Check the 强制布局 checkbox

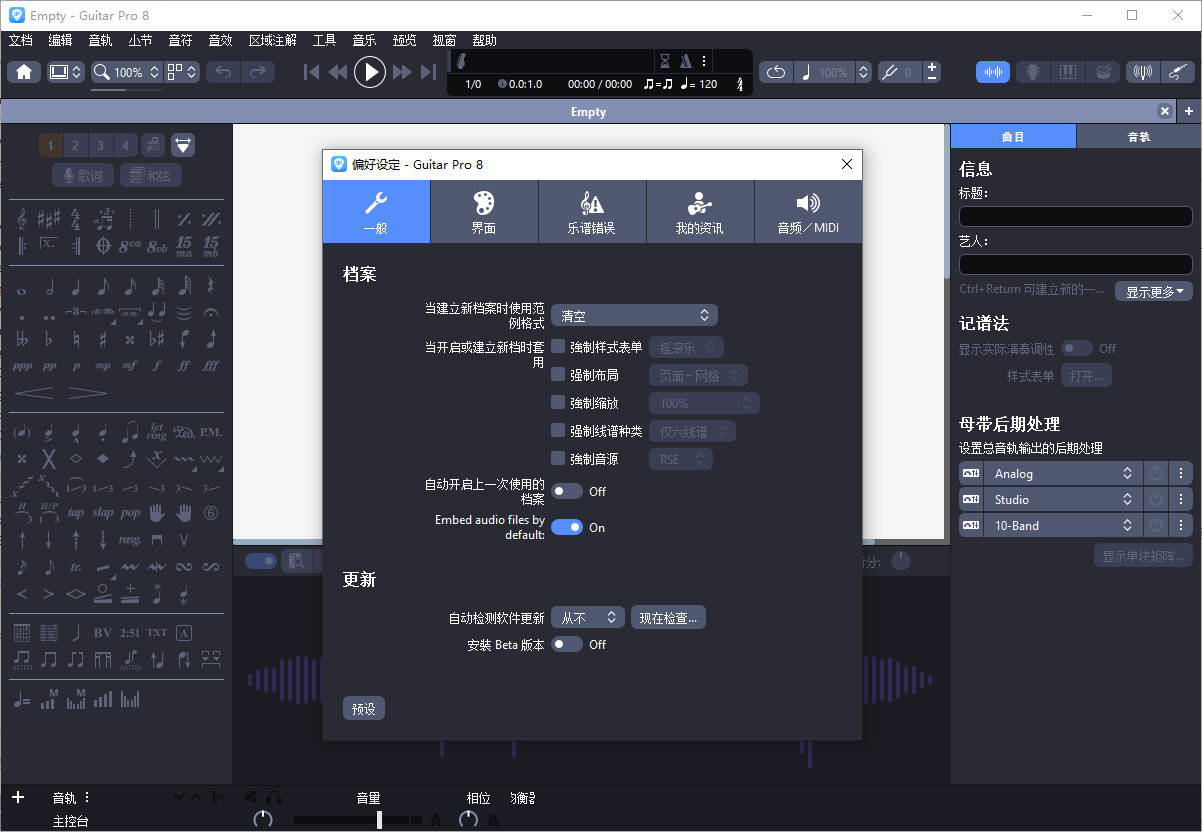558,375
